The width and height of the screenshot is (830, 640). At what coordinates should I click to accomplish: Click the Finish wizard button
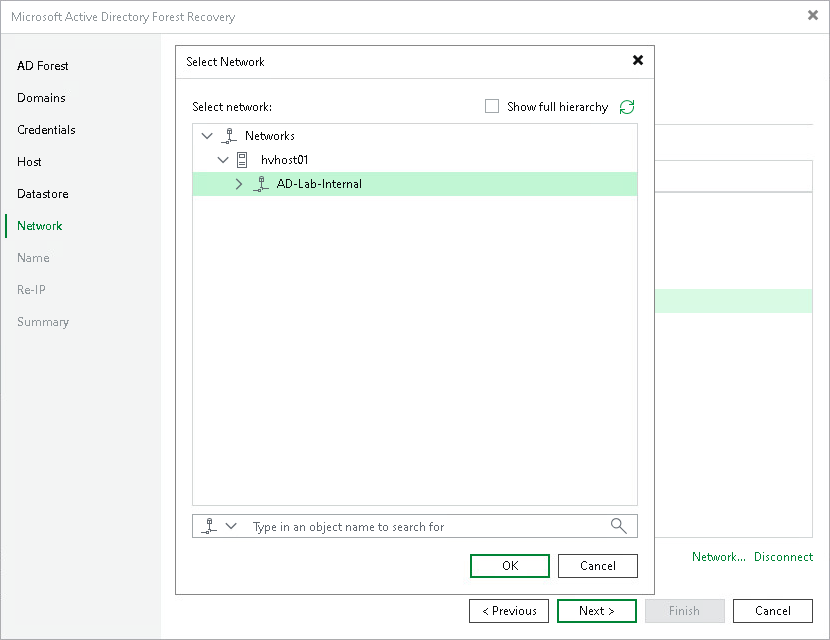tap(684, 611)
